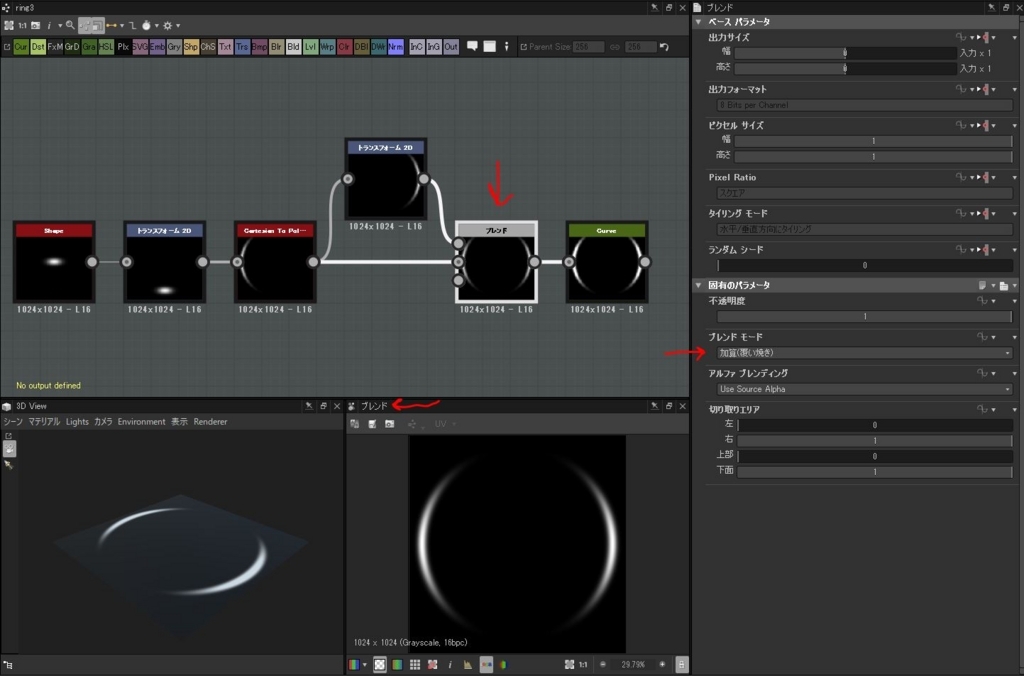The height and width of the screenshot is (676, 1024).
Task: Add a Blur node using Blr
Action: [276, 47]
